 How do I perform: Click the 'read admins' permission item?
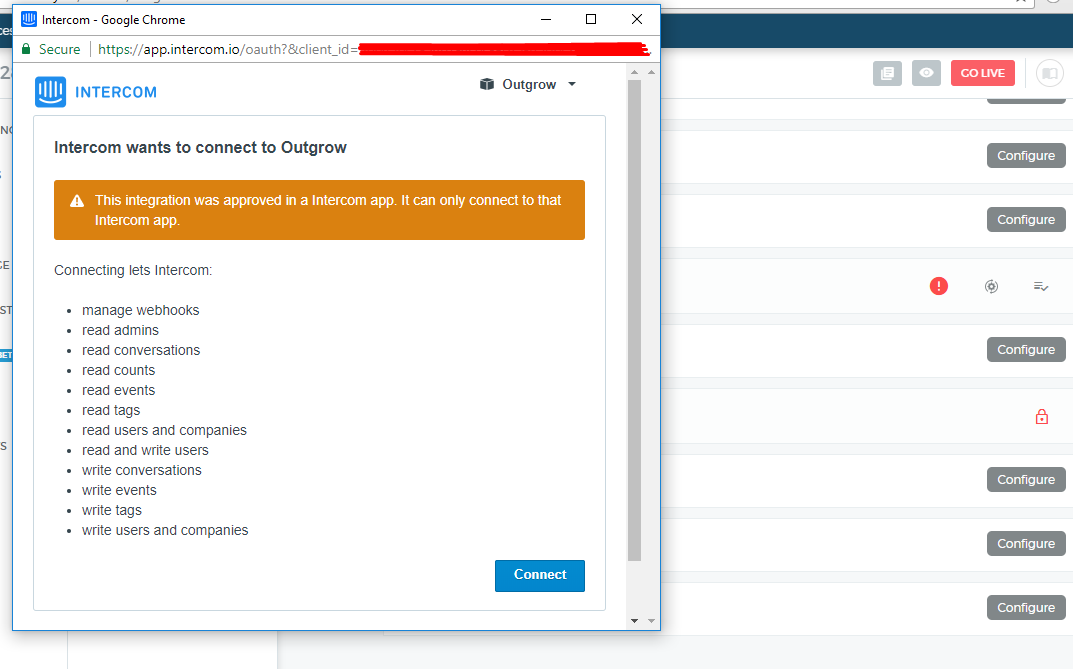[120, 330]
